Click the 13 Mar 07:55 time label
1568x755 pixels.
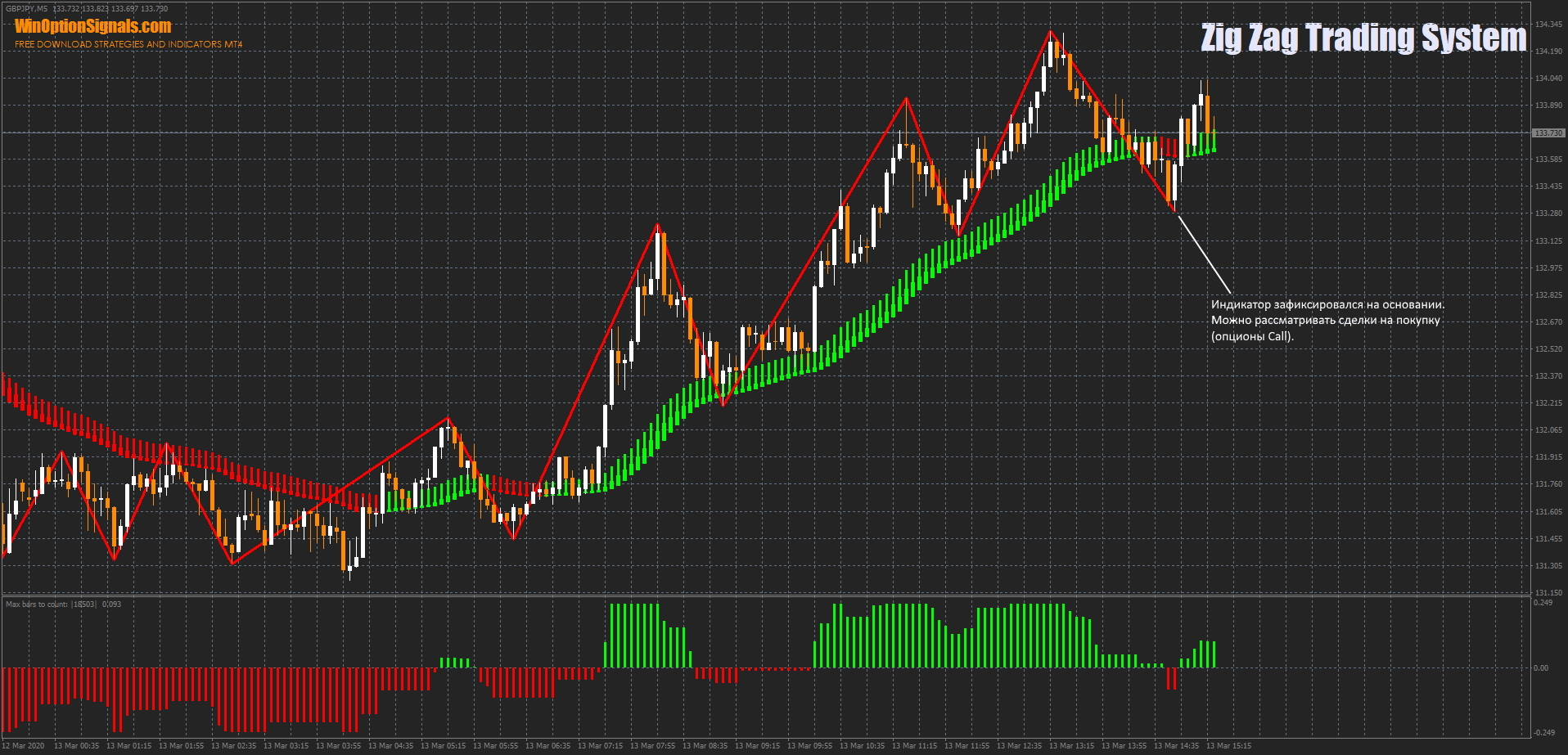[x=652, y=746]
